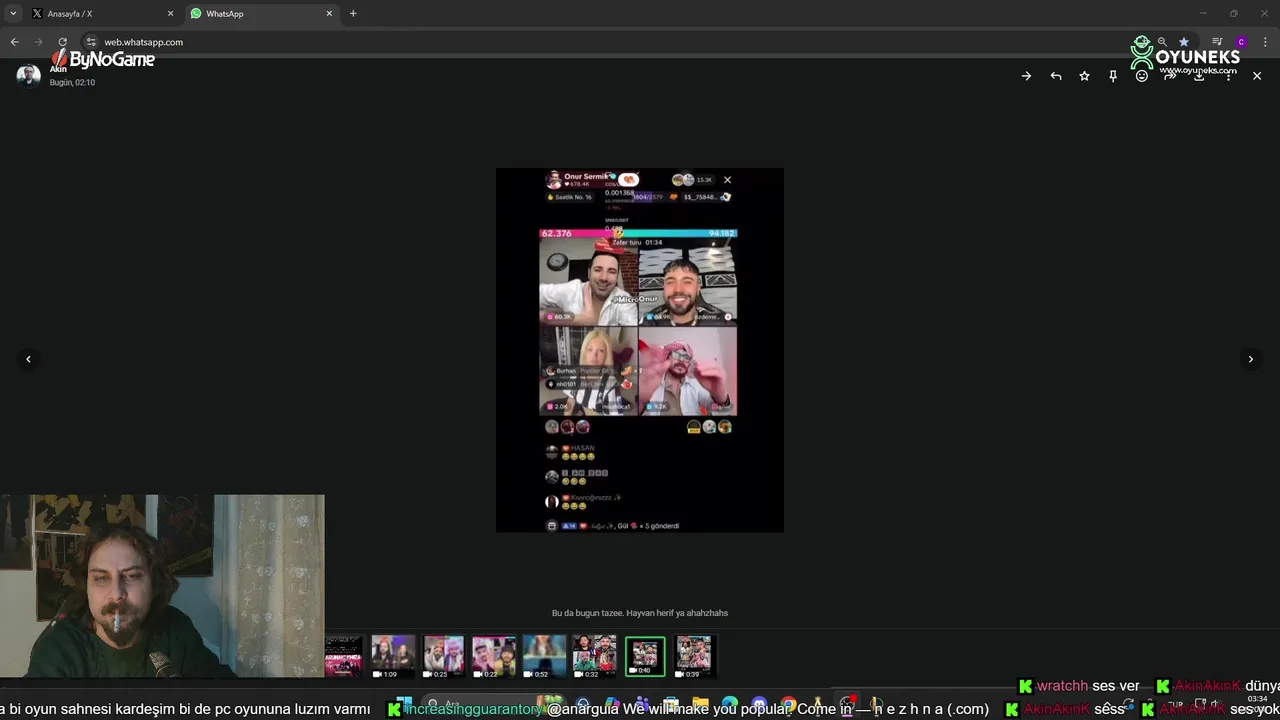Reply to this media with the reply icon
Screen dimensions: 1280x720
(1055, 76)
